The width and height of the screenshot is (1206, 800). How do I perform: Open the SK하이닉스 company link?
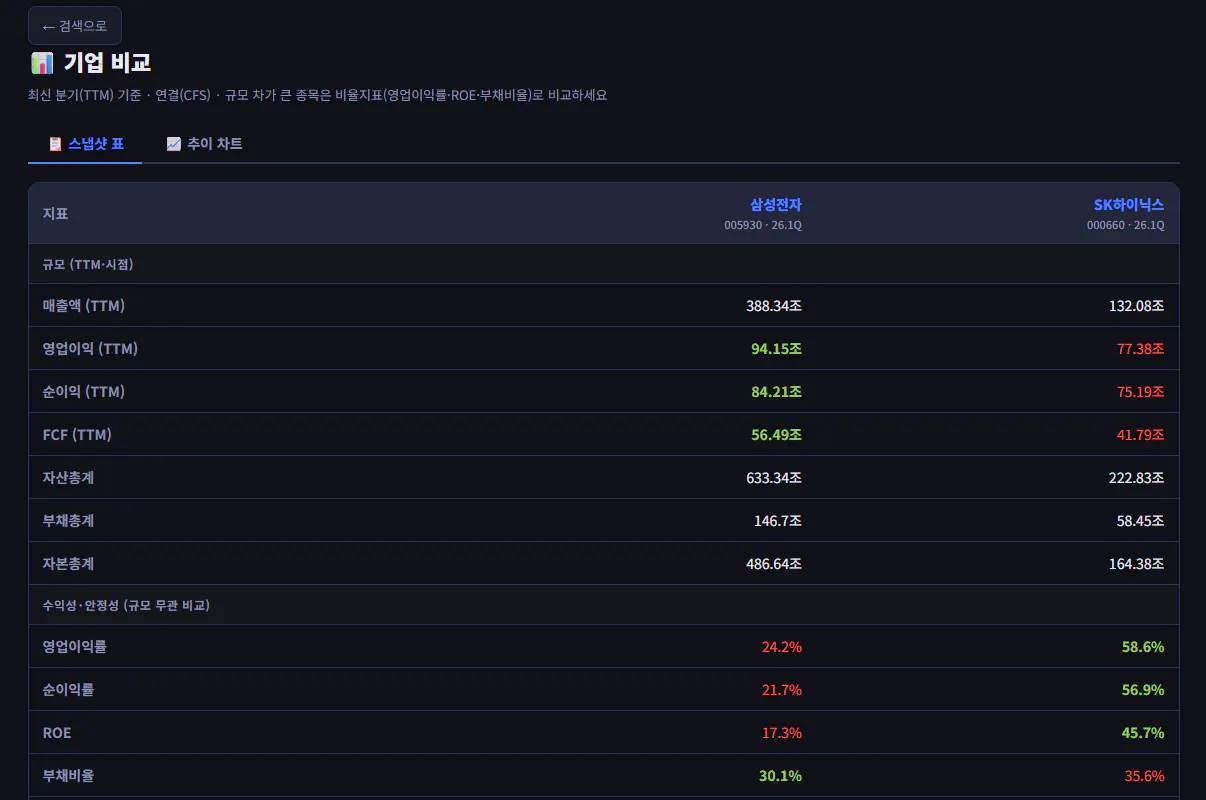tap(1129, 205)
